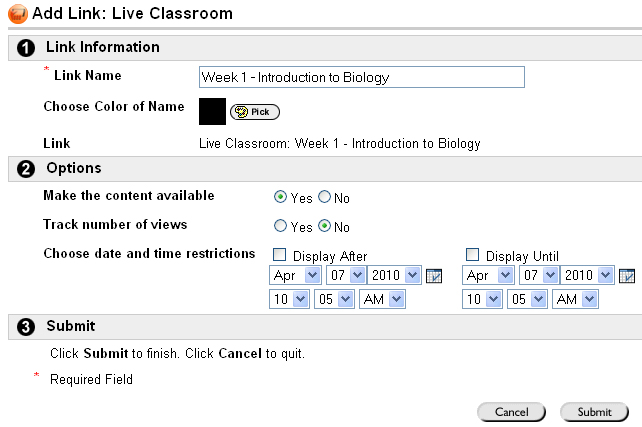Select No for Track number of views
This screenshot has height=427, width=642.
[x=325, y=227]
